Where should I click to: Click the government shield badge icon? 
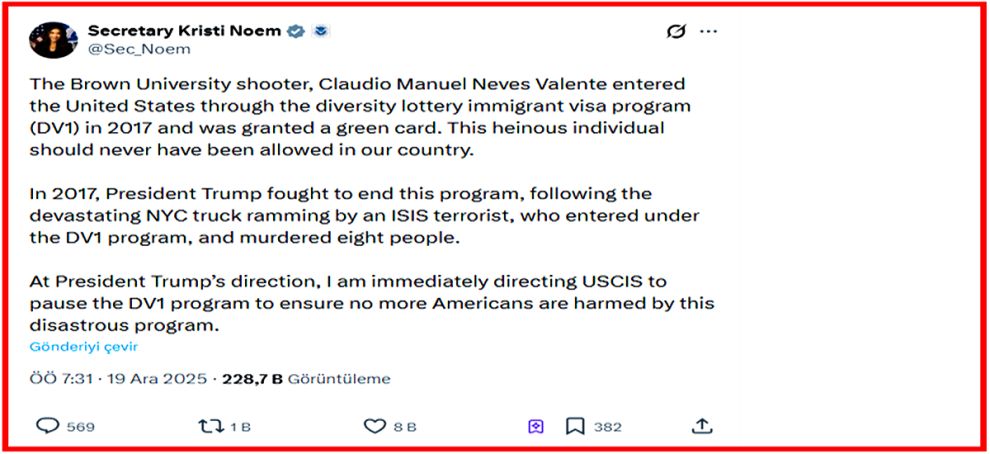pos(320,31)
